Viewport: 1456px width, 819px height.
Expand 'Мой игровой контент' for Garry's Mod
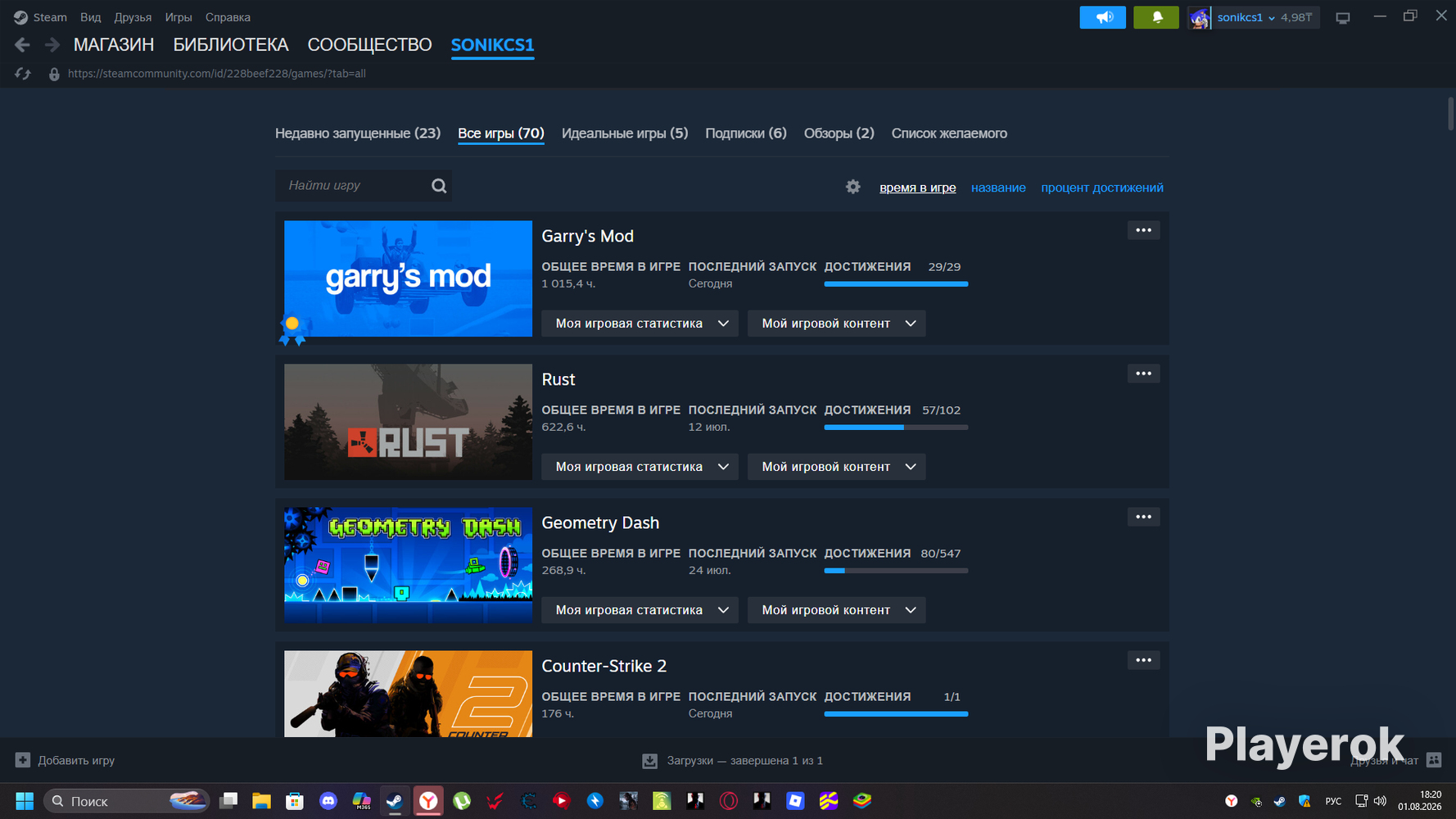click(x=837, y=324)
